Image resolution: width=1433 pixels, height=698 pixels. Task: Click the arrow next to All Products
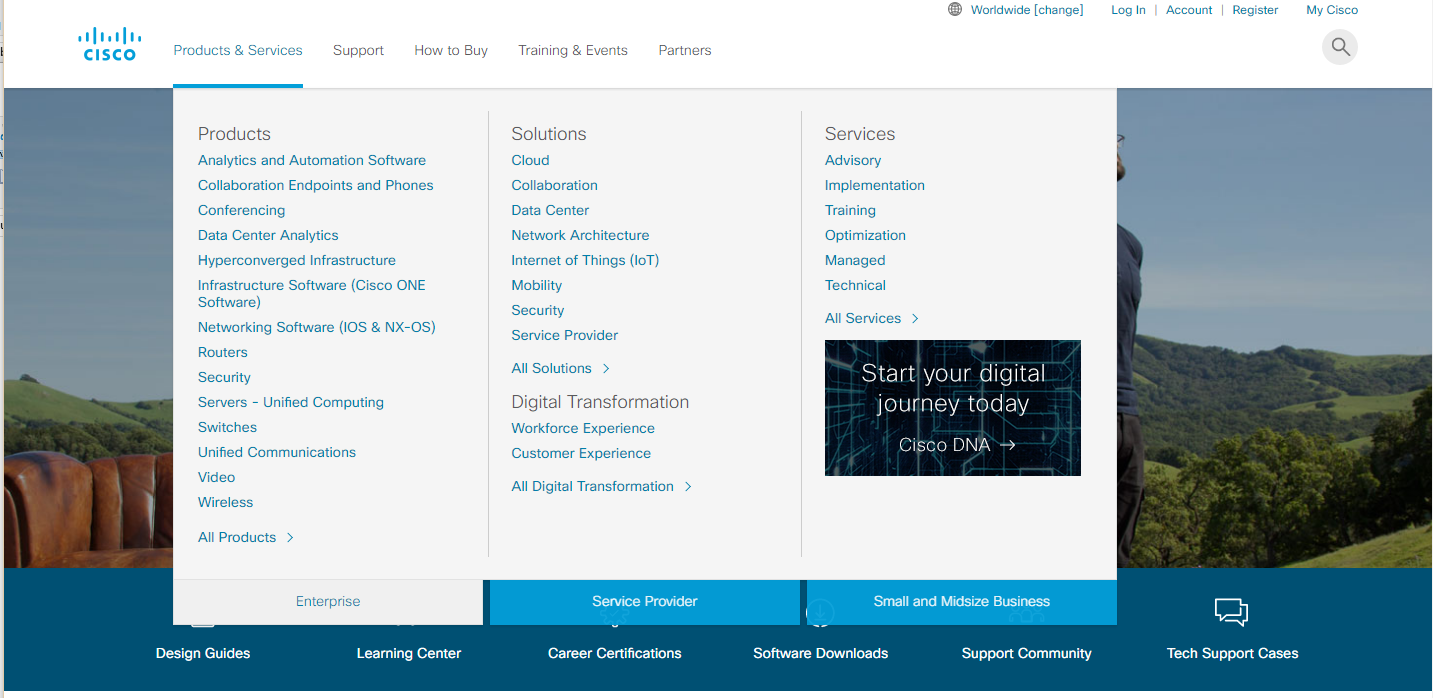point(290,538)
